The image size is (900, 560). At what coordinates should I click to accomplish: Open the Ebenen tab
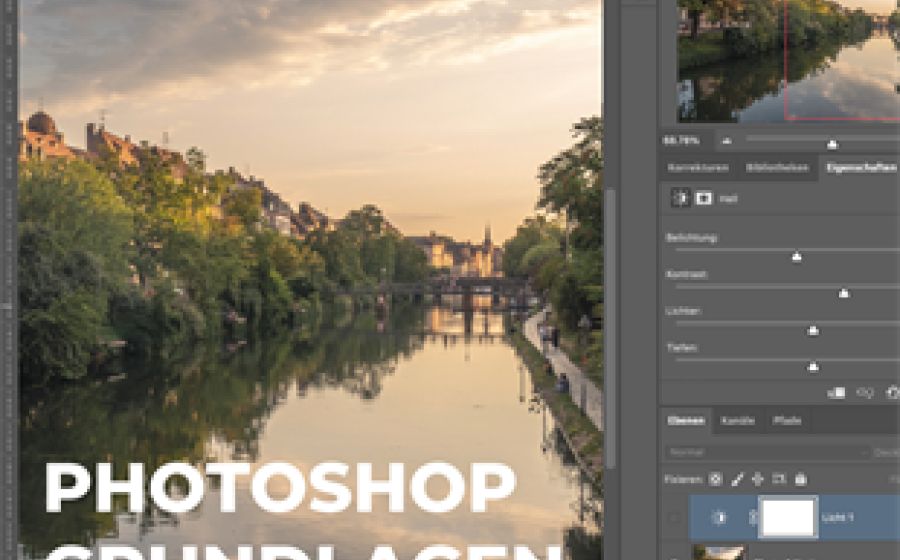tap(686, 421)
